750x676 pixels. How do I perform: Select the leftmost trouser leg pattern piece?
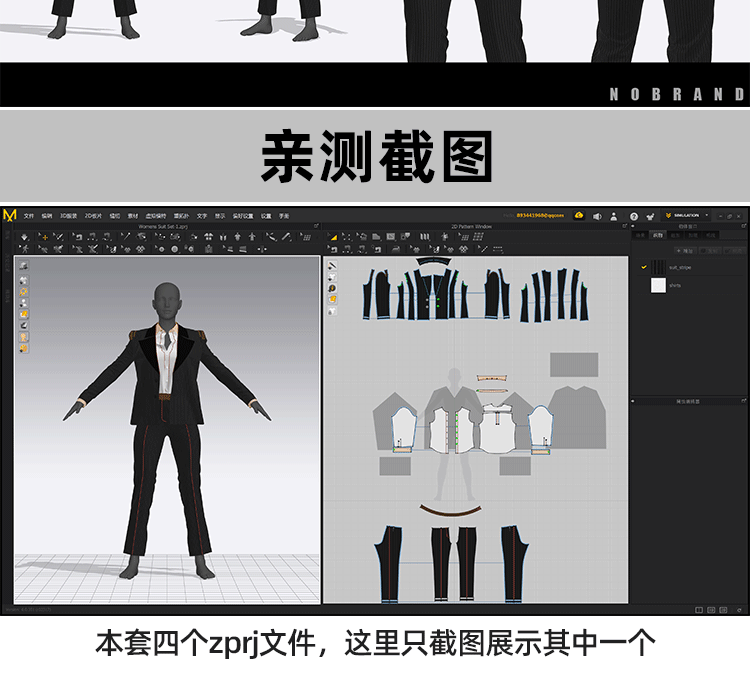pos(389,564)
